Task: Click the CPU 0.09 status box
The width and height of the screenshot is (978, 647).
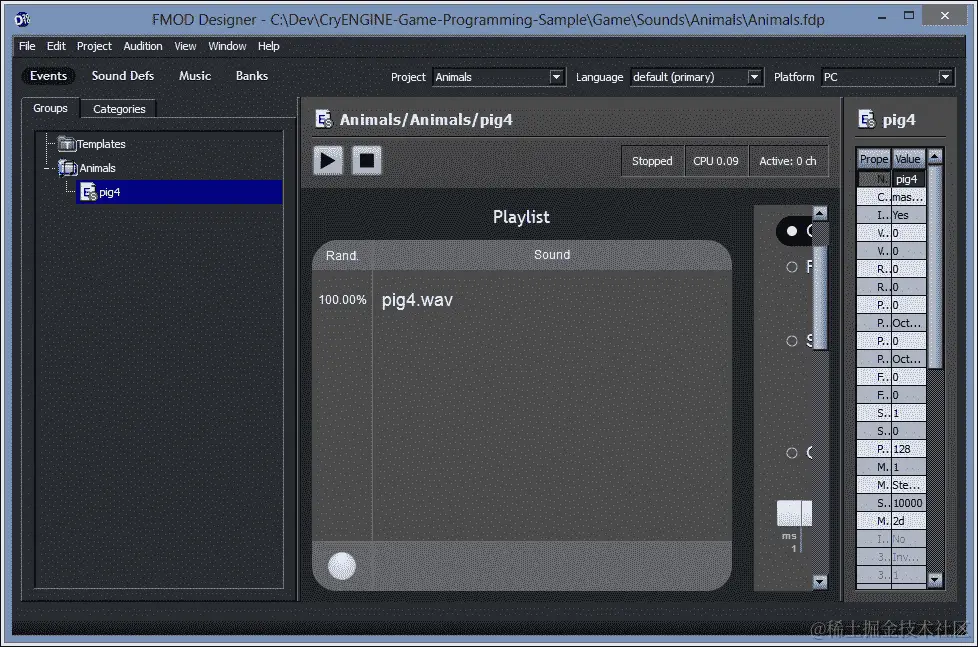Action: 716,161
